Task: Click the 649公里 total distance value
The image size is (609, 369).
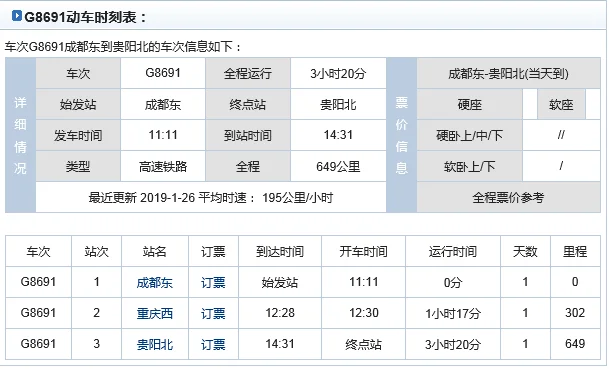Action: point(338,167)
